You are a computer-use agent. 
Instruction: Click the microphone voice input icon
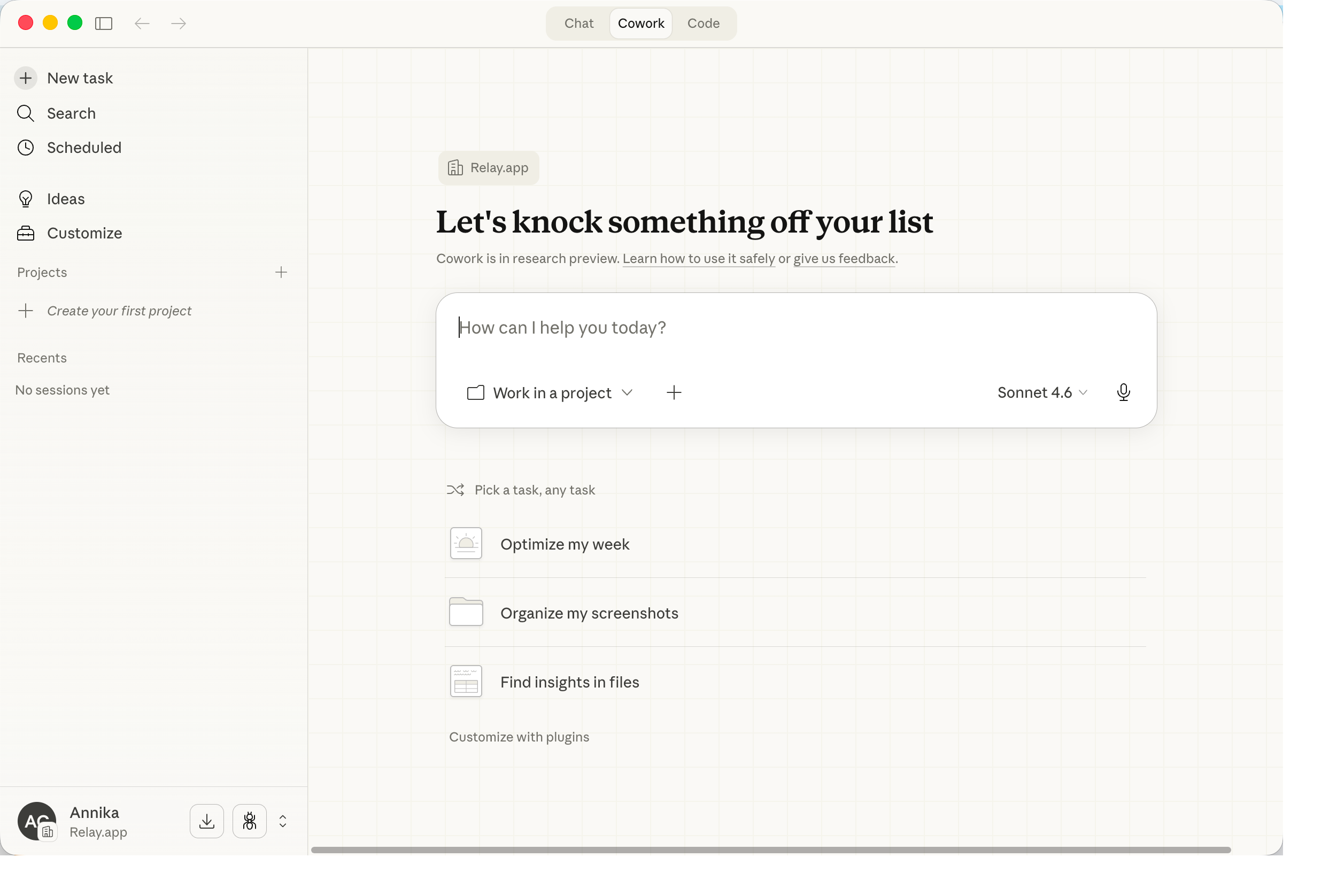1123,392
